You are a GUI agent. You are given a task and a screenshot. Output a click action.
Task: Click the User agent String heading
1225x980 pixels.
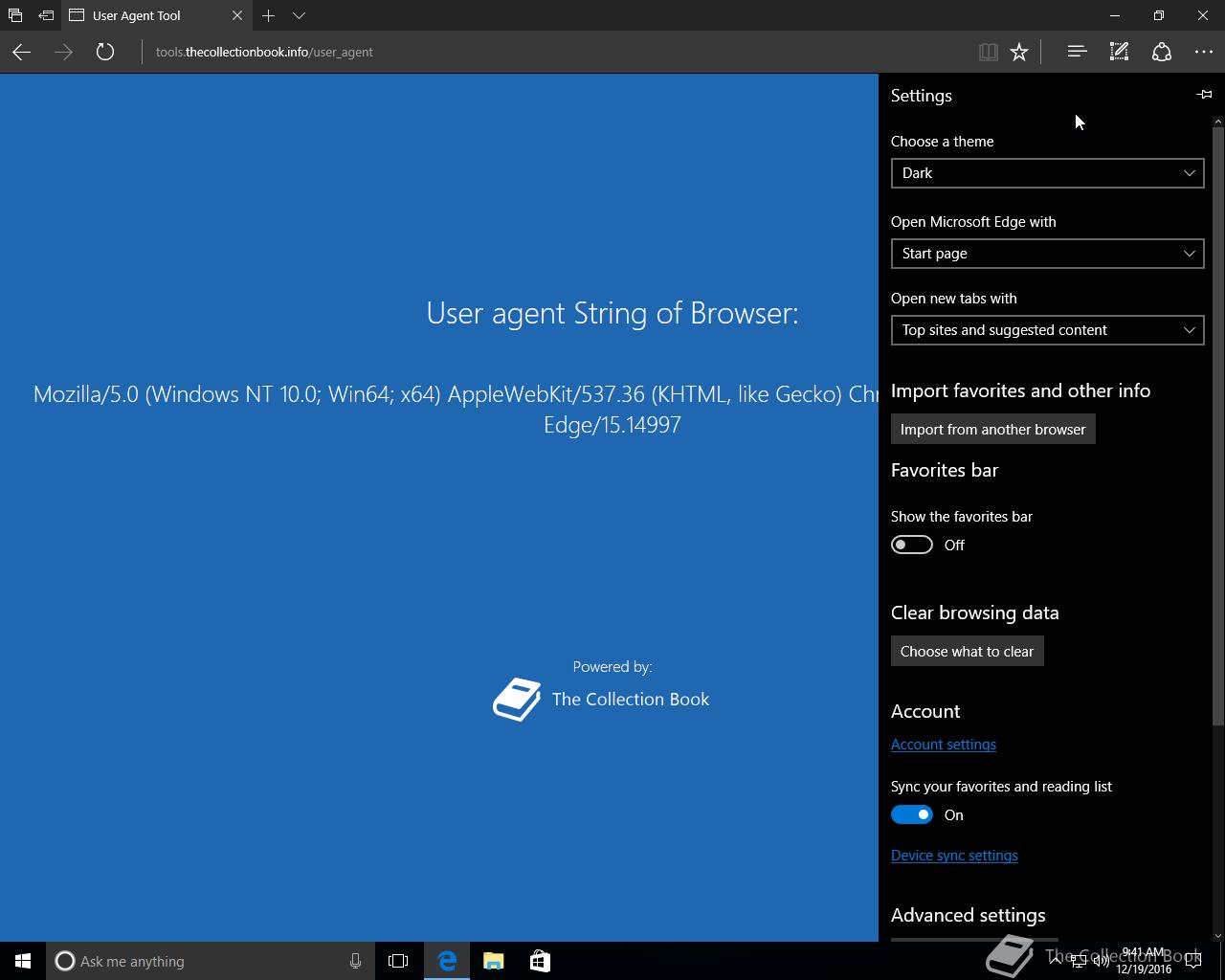point(612,313)
